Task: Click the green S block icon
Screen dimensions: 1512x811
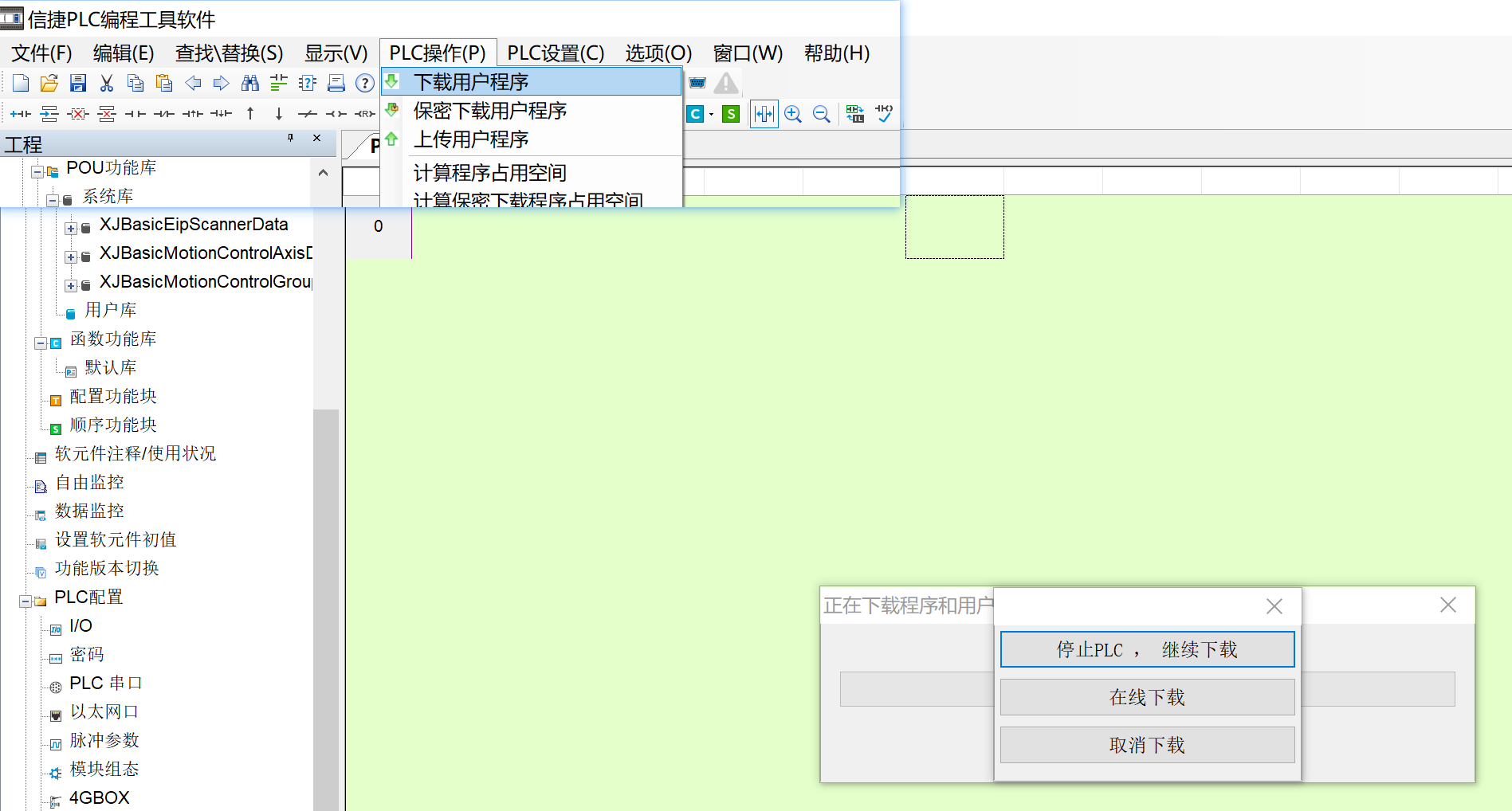Action: click(x=731, y=114)
